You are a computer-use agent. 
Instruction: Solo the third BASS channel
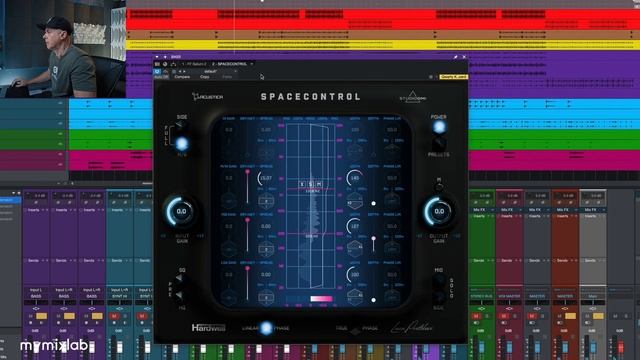[x=97, y=316]
